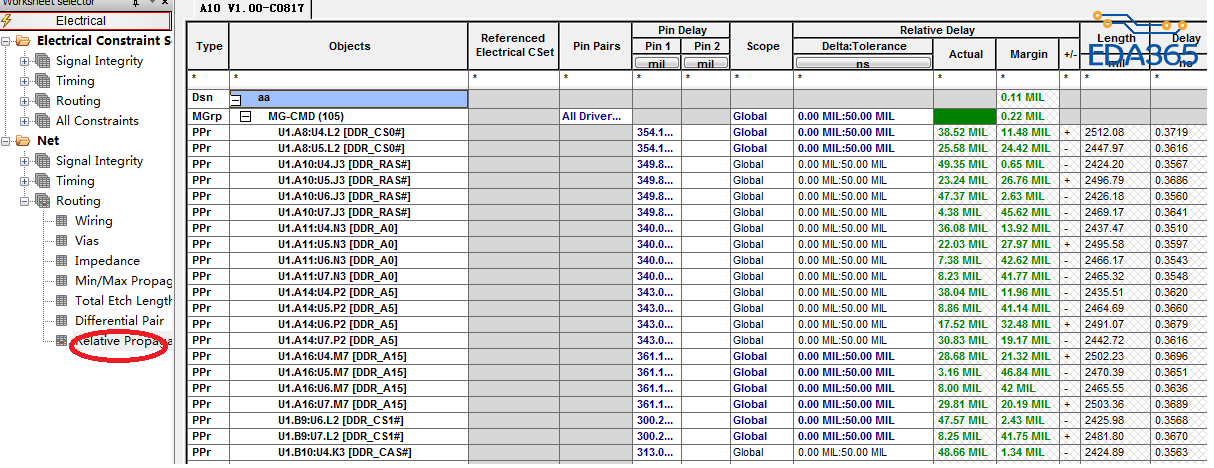Viewport: 1214px width, 468px height.
Task: Open the Vias worksheet
Action: 87,241
